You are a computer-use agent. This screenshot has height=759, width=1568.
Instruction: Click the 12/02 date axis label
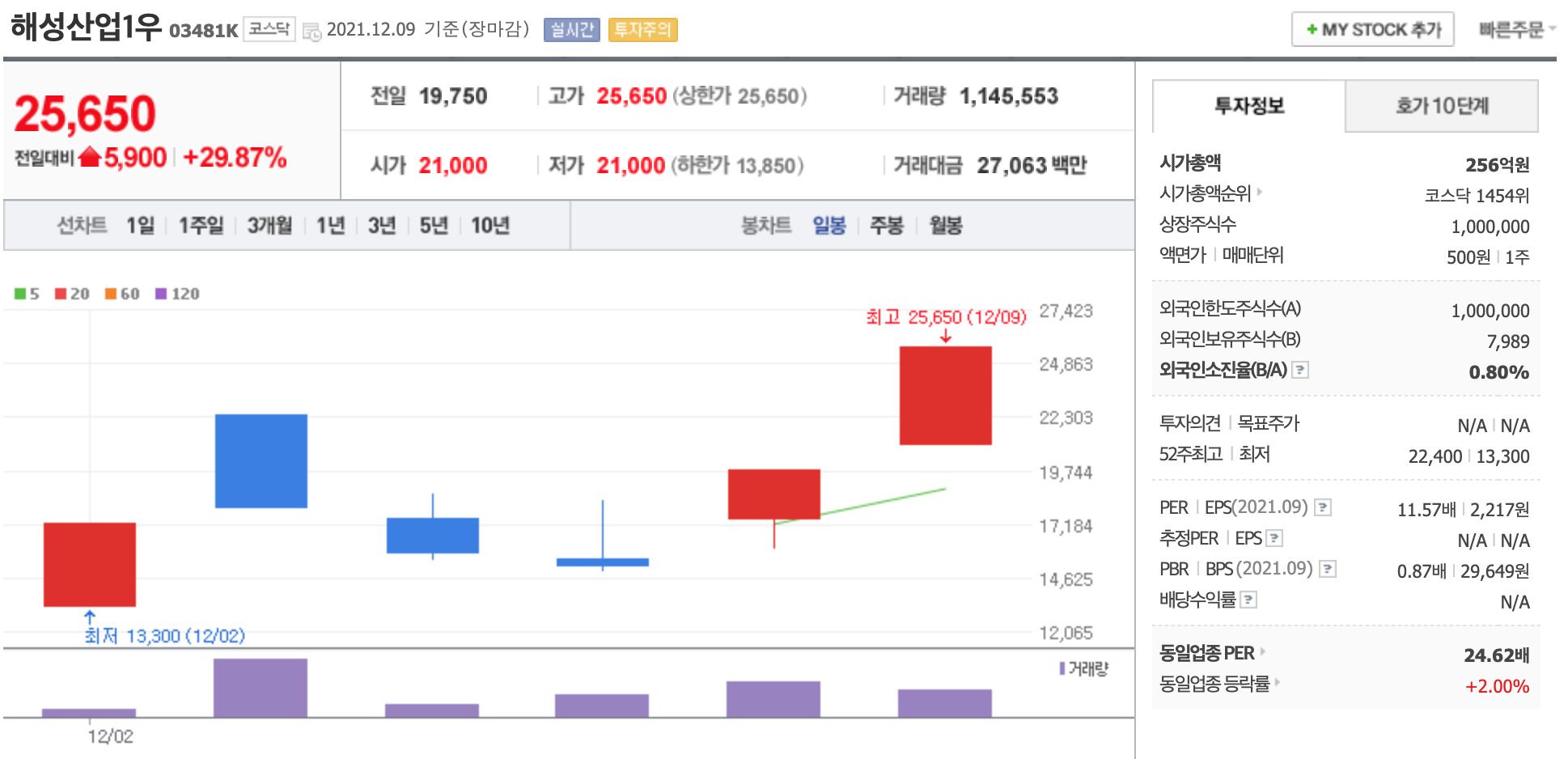[x=110, y=736]
